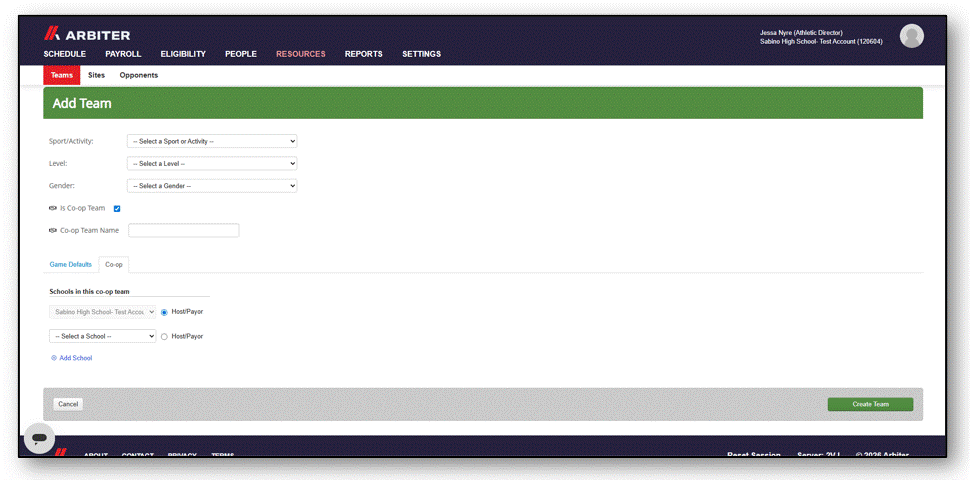Click the plus icon for Add School
This screenshot has height=480, width=970.
point(54,358)
